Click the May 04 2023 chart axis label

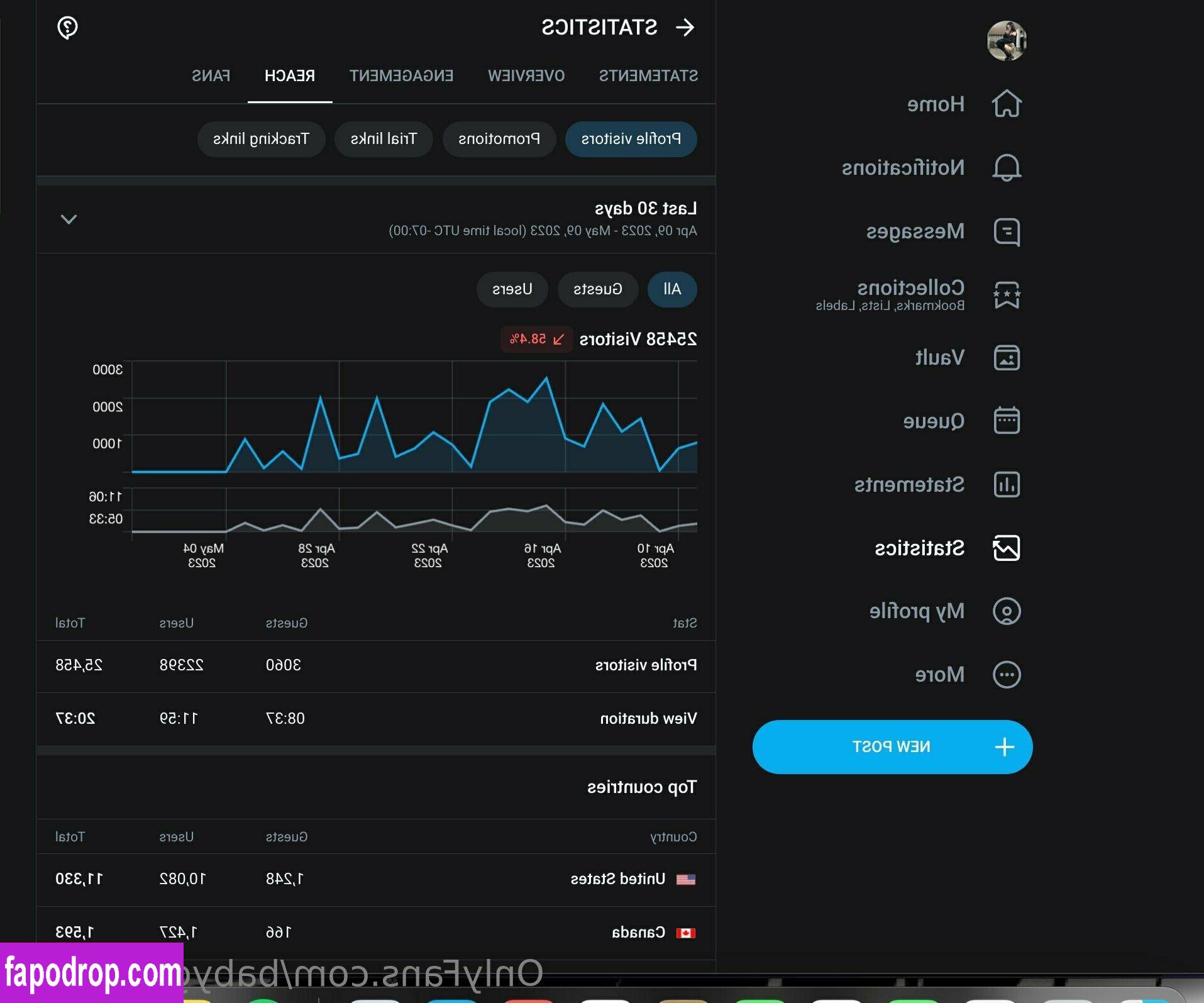point(203,555)
